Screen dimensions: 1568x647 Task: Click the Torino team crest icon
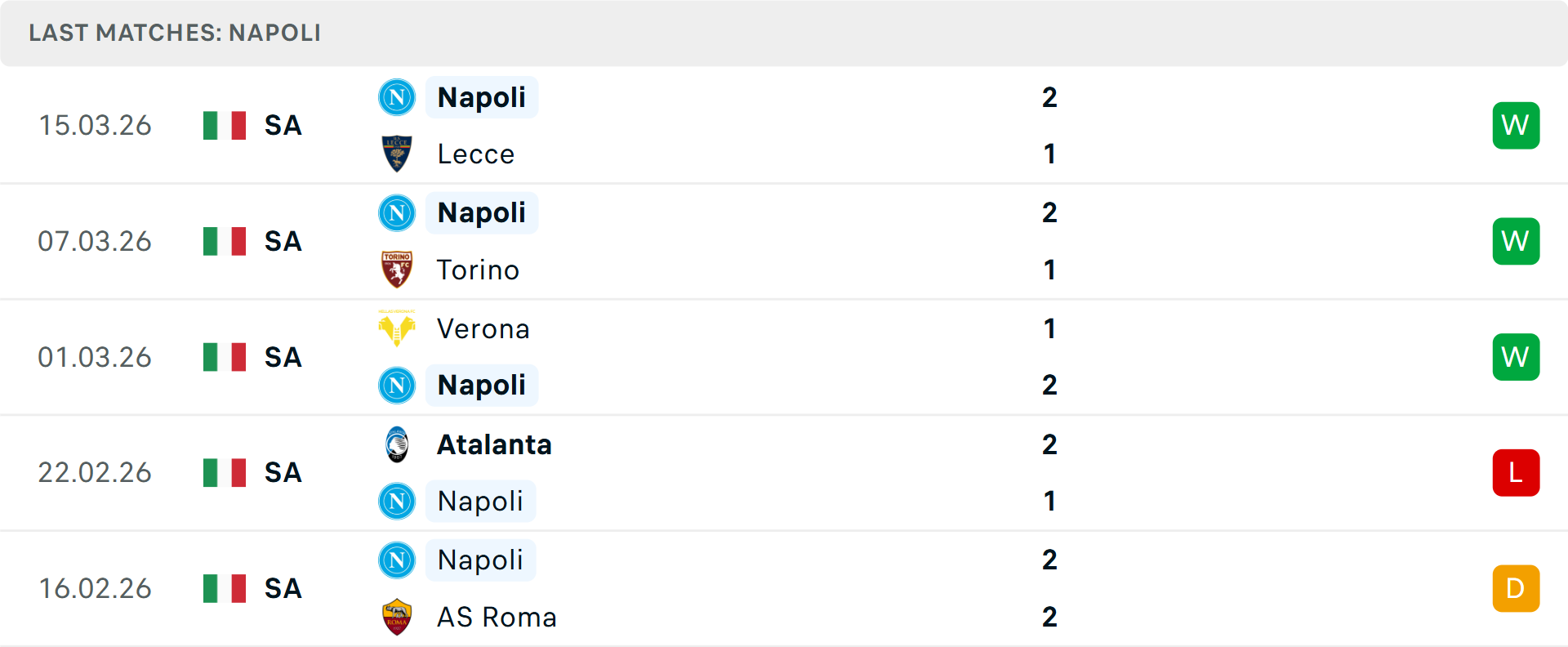coord(397,270)
